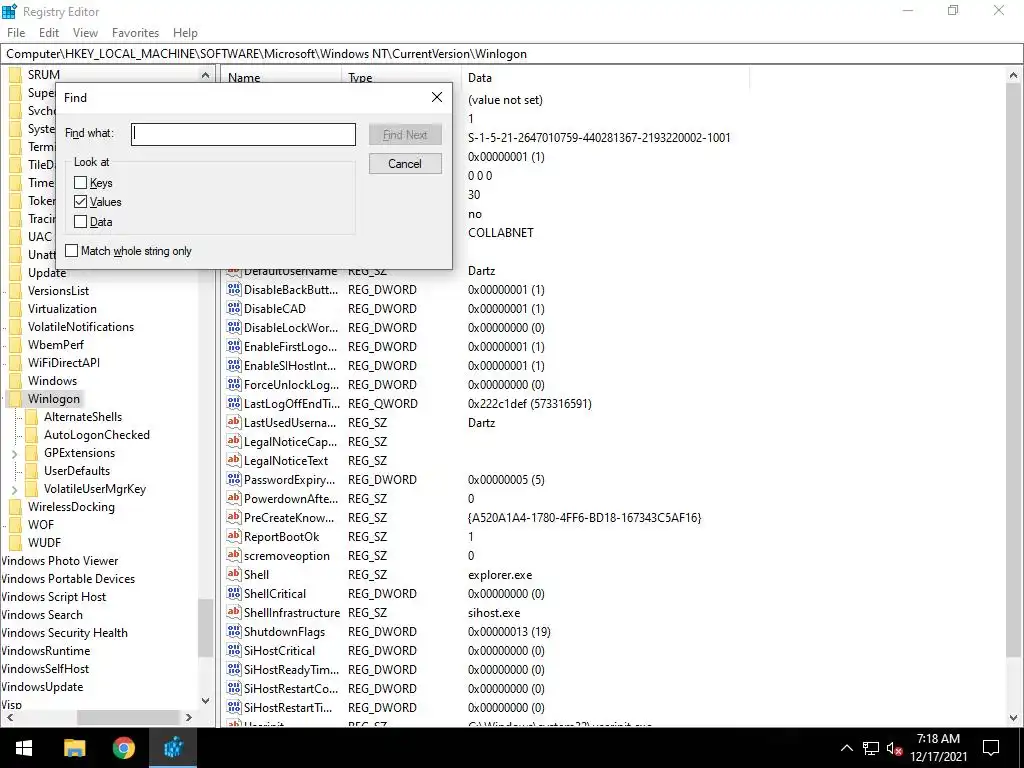Click the Find Next button
Viewport: 1024px width, 768px height.
(x=405, y=135)
